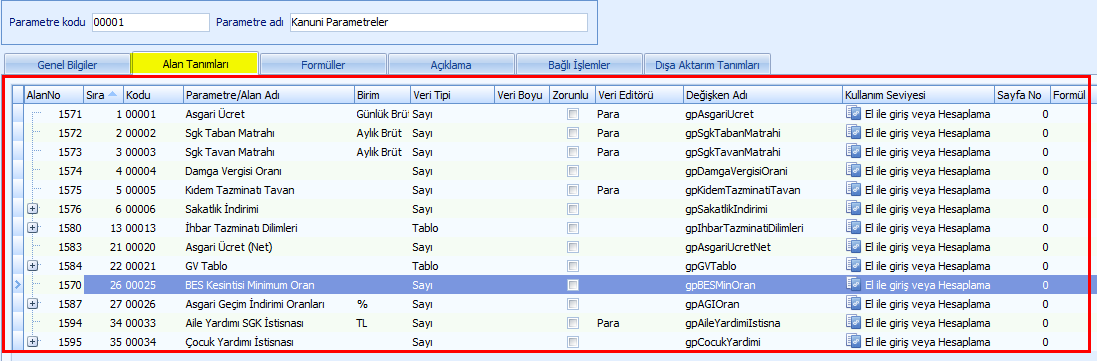Click usage level icon in Asgari Ücret (Net) row
This screenshot has height=361, width=1097.
click(853, 246)
